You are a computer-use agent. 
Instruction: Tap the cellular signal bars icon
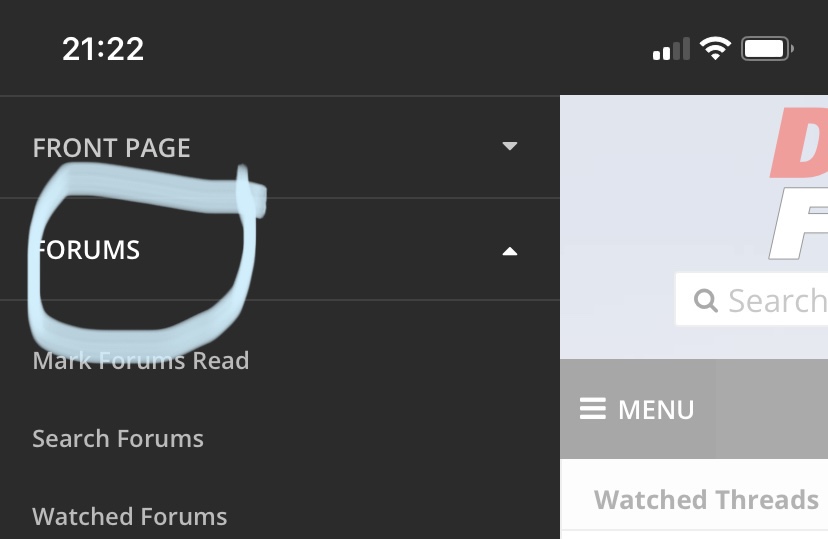[670, 48]
